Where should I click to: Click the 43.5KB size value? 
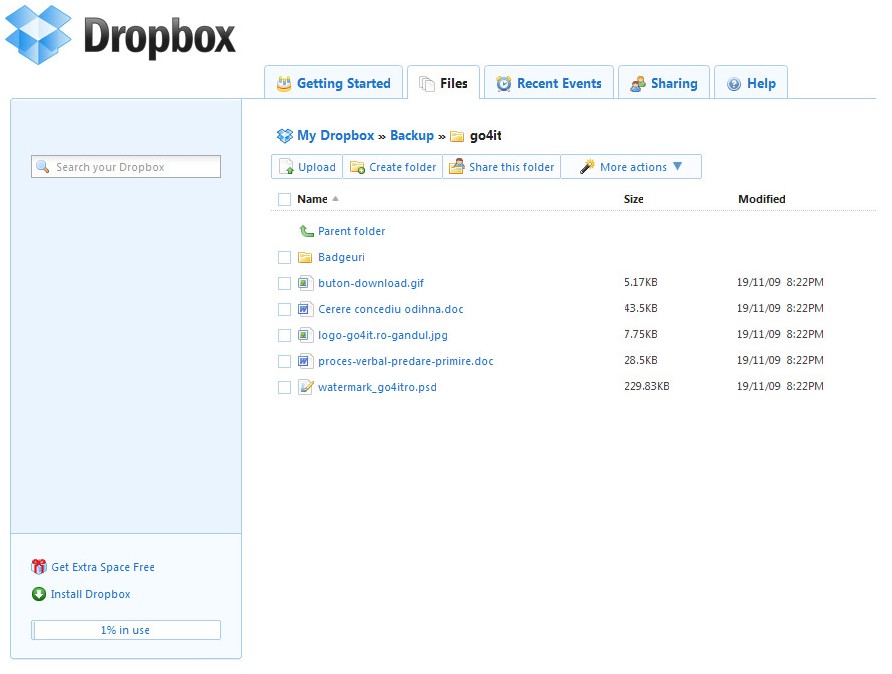pyautogui.click(x=641, y=308)
